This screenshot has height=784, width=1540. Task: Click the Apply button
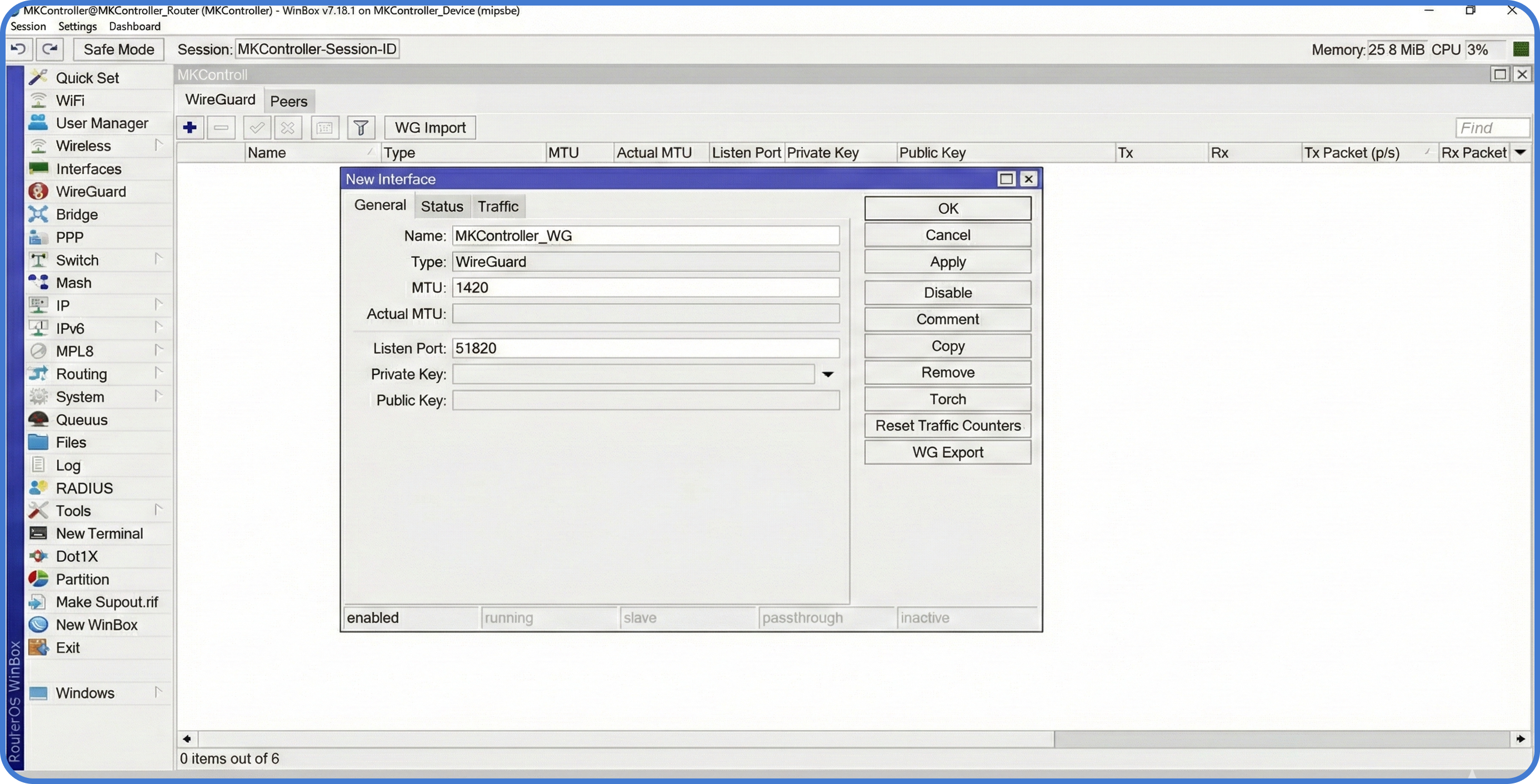tap(947, 261)
